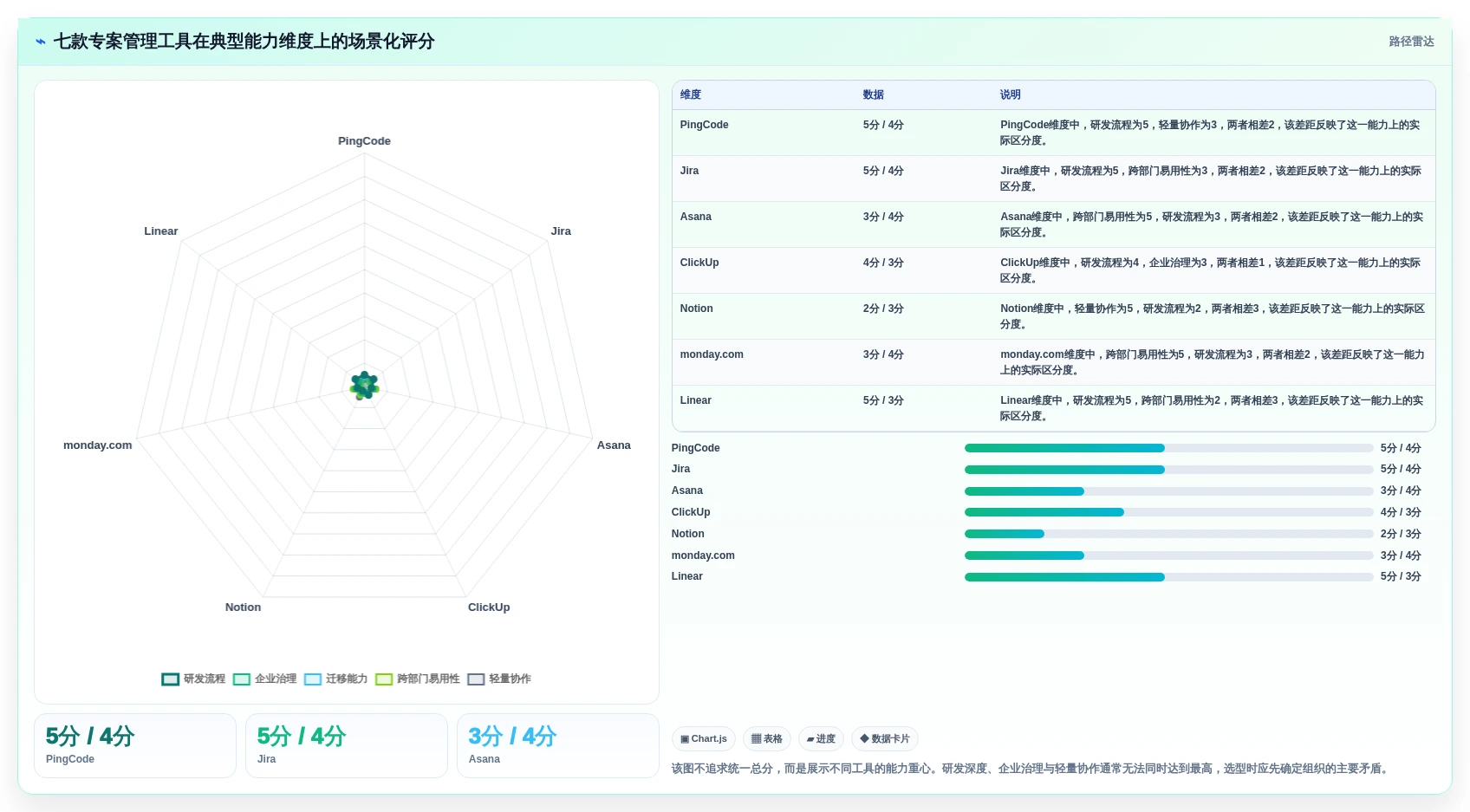Click the ClickUp radar axis label
Image resolution: width=1470 pixels, height=812 pixels.
click(489, 607)
